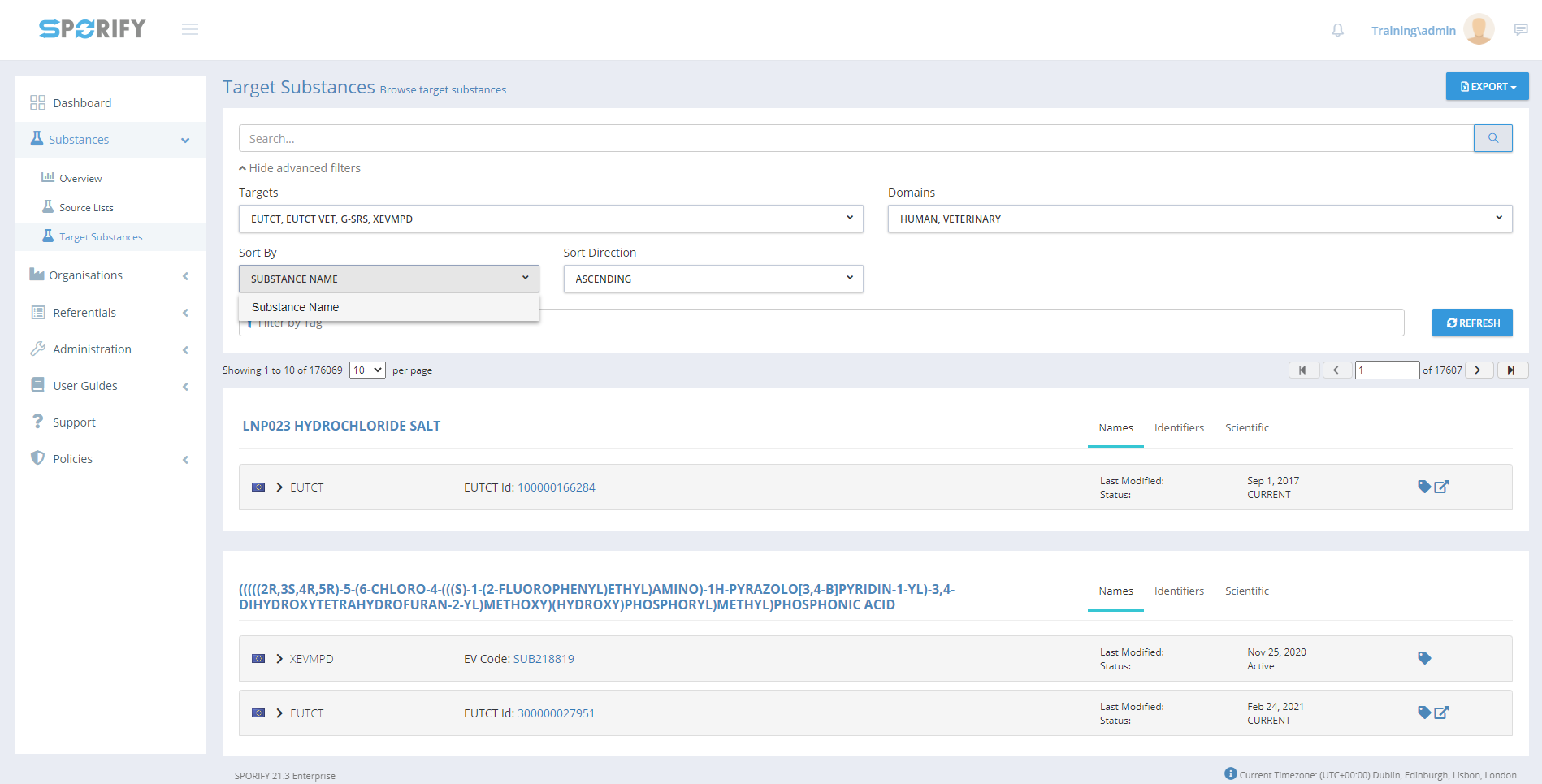This screenshot has height=784, width=1542.
Task: Open the Targets dropdown
Action: 550,219
